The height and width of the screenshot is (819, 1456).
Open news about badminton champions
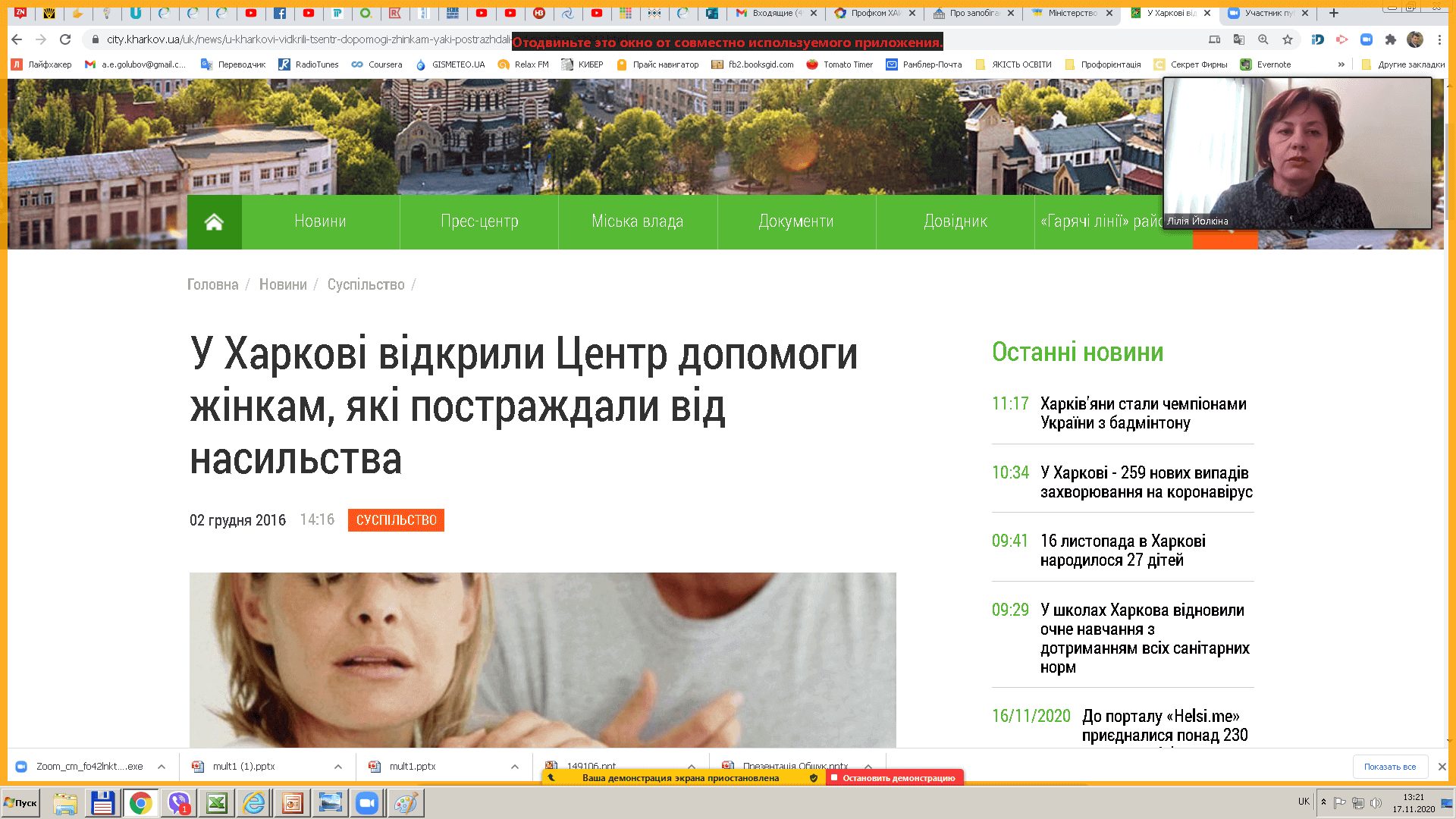[x=1143, y=413]
